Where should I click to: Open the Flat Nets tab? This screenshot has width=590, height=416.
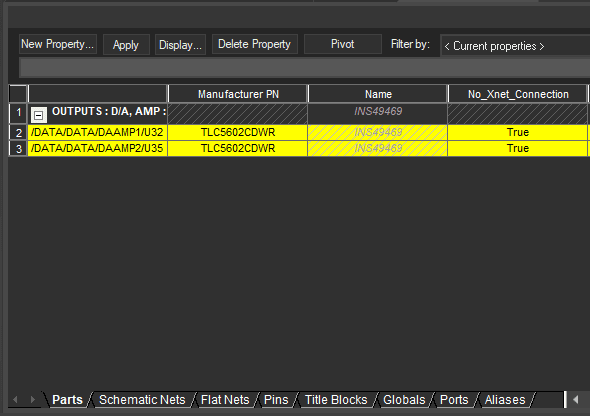click(225, 399)
